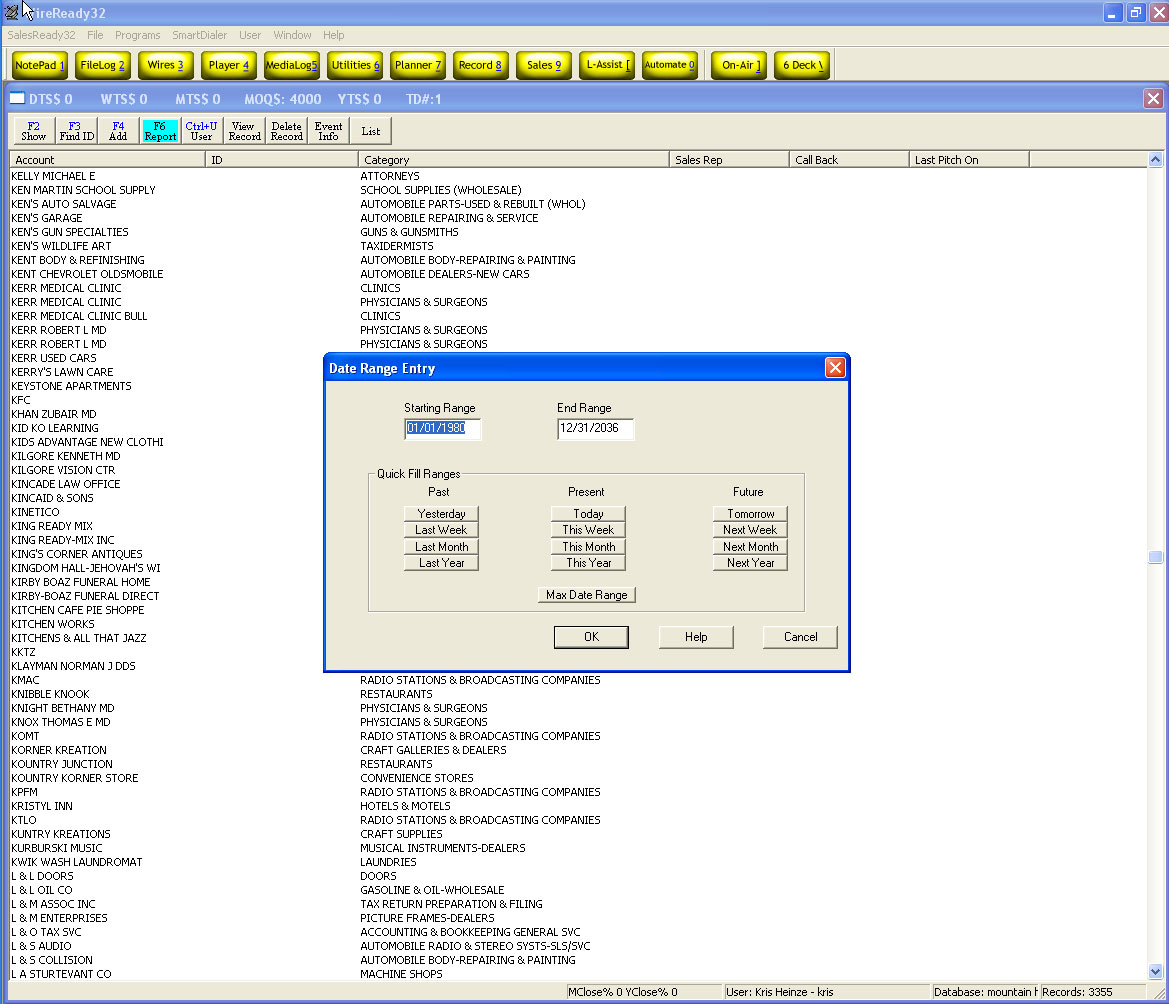Choose the Last Week quick fill
1169x1004 pixels.
point(441,530)
